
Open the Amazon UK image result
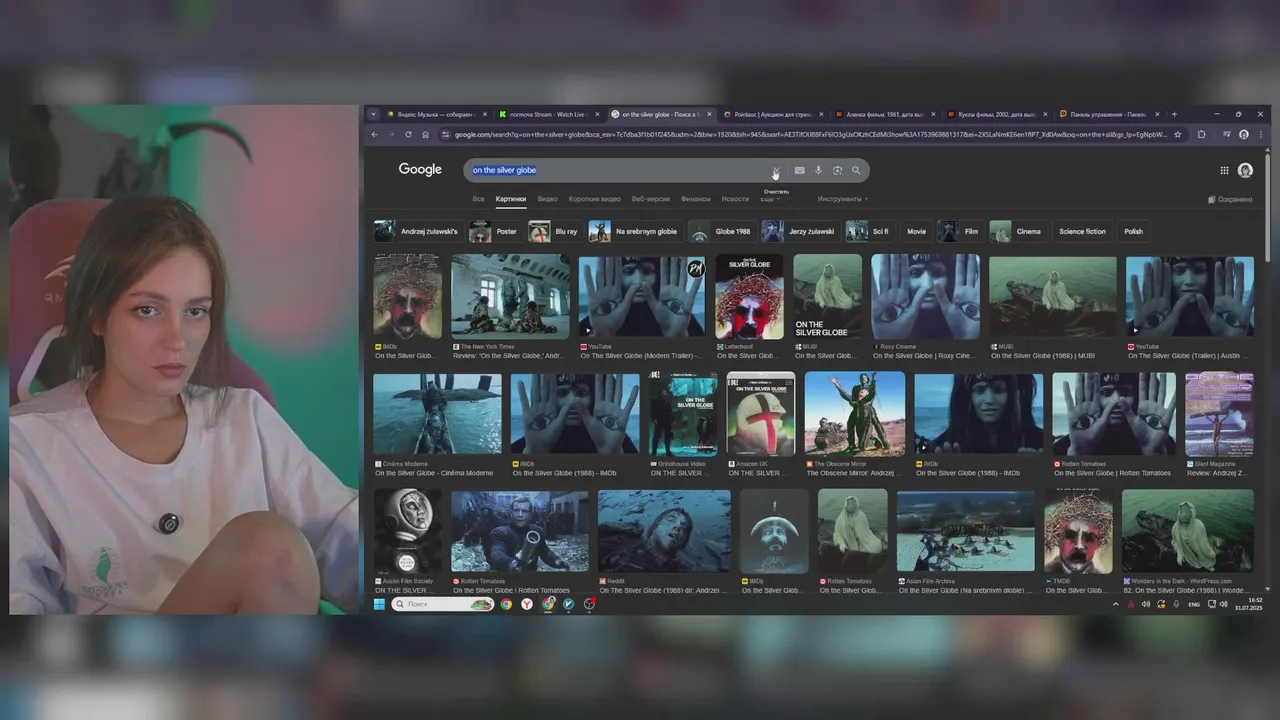(761, 414)
